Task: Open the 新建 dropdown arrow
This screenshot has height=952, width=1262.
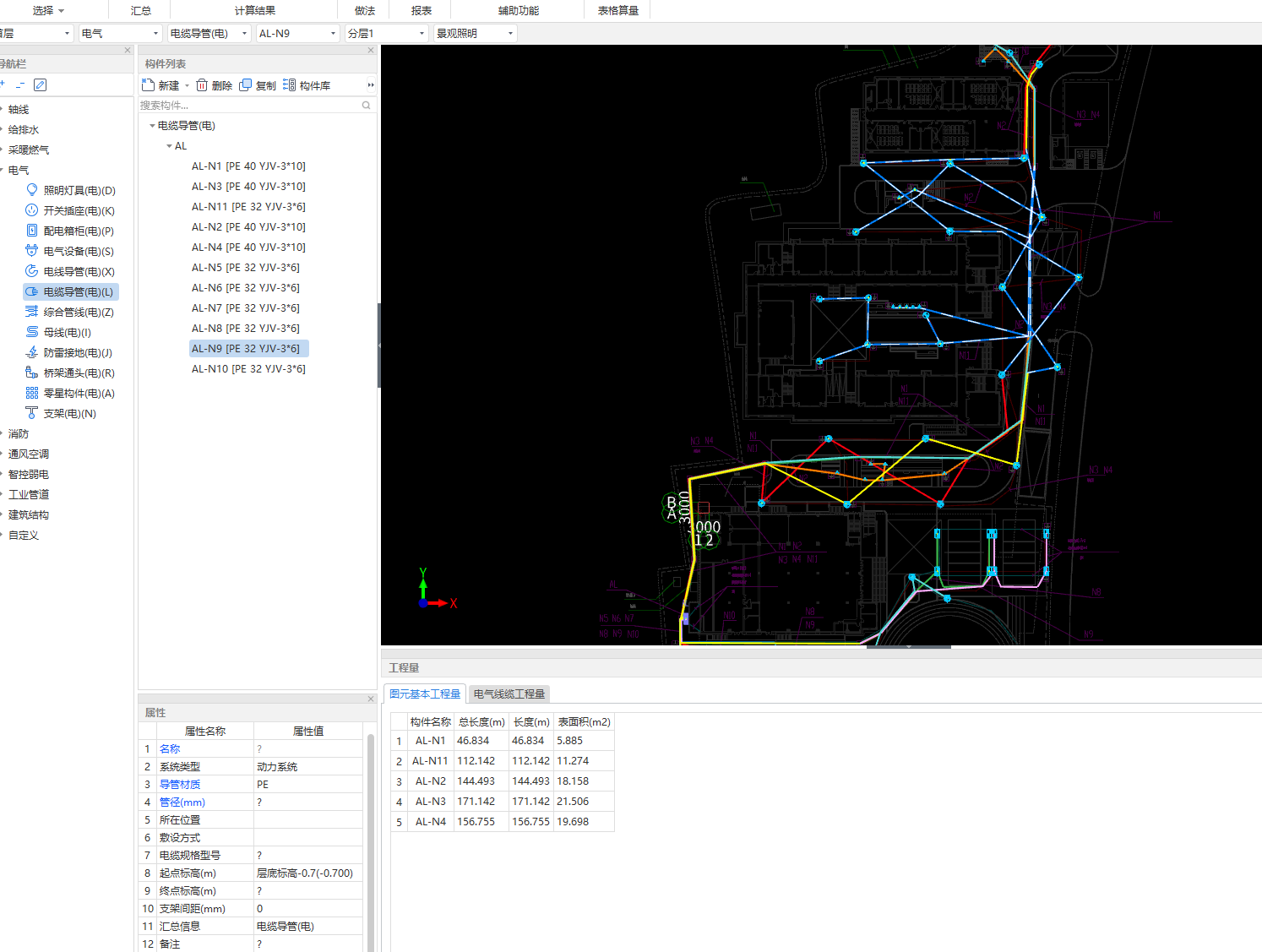Action: pos(187,86)
